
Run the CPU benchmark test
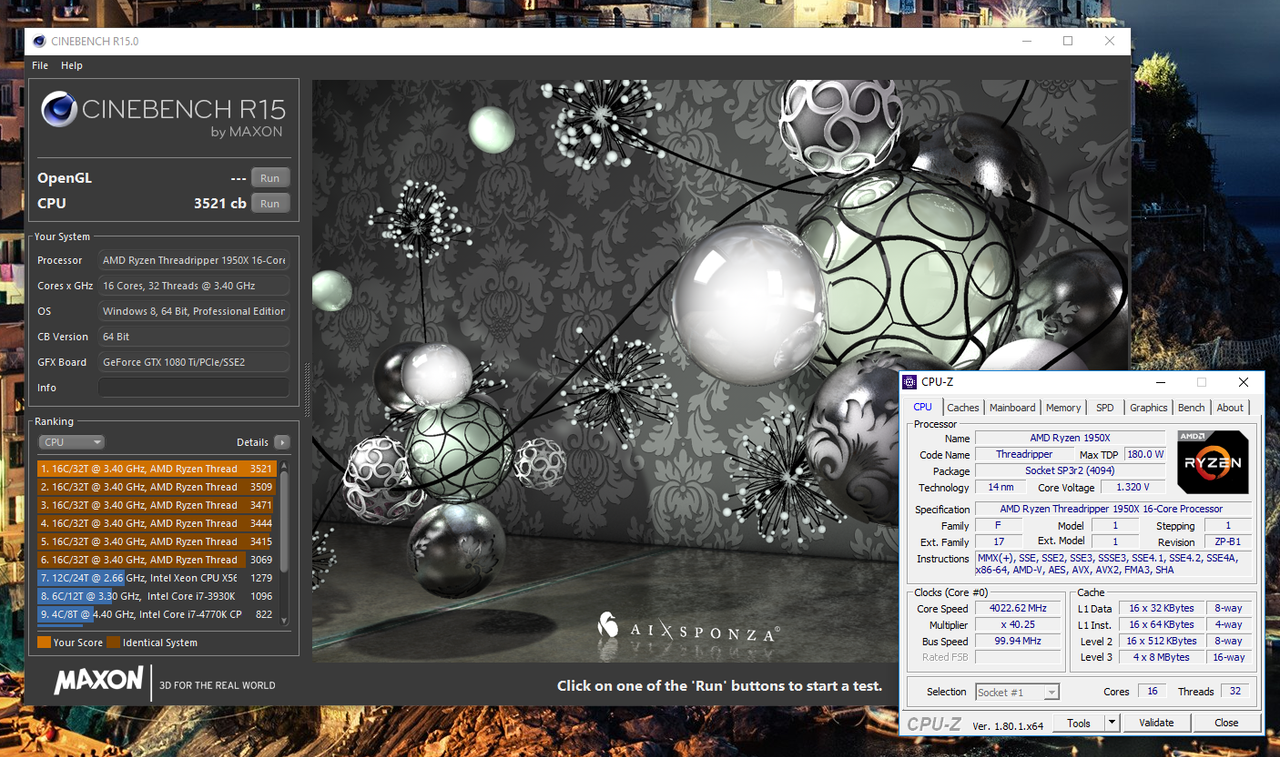(270, 203)
